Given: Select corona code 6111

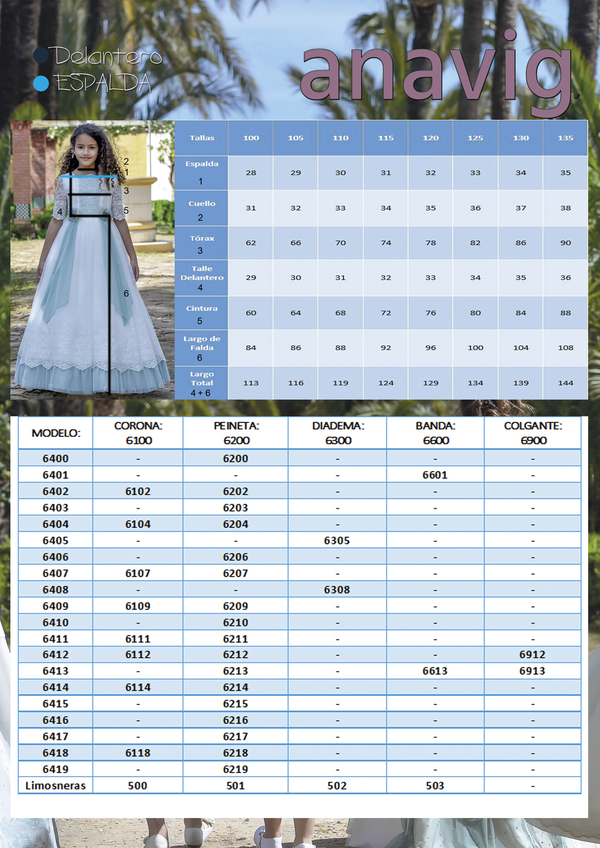Looking at the screenshot, I should point(138,639).
